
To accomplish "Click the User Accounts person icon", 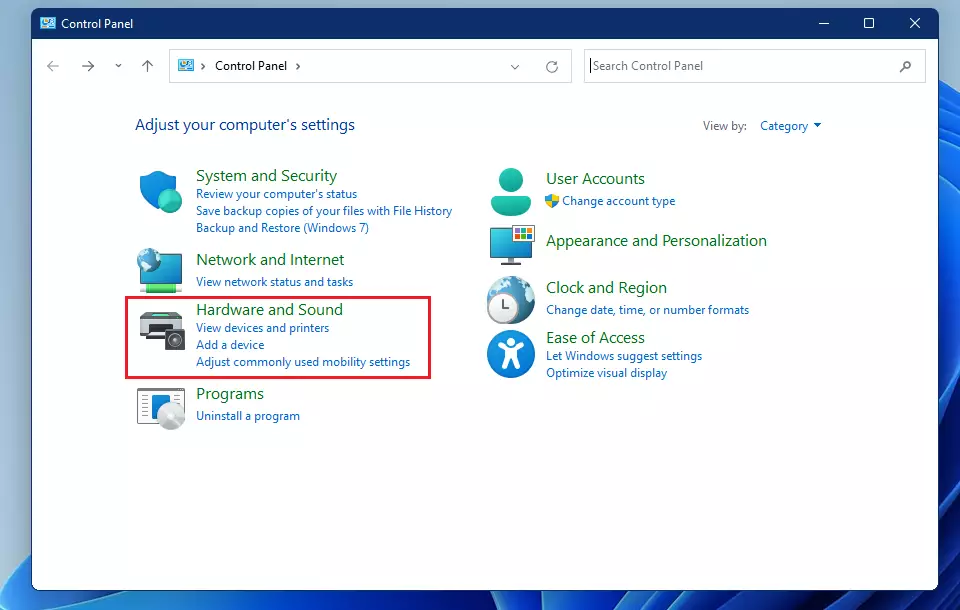I will click(511, 192).
